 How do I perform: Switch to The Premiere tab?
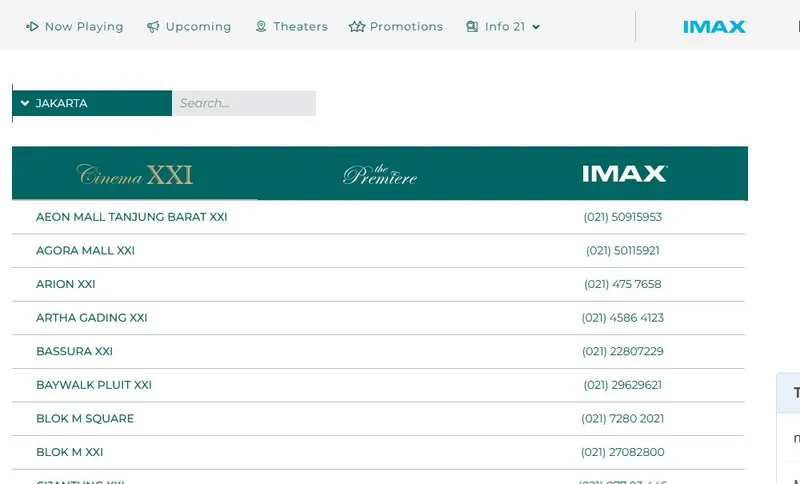380,174
